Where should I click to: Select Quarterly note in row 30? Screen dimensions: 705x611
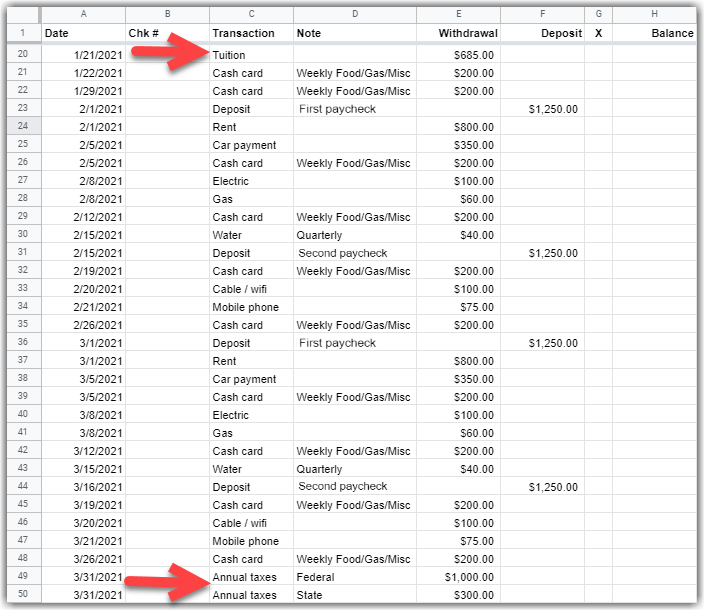click(x=355, y=235)
